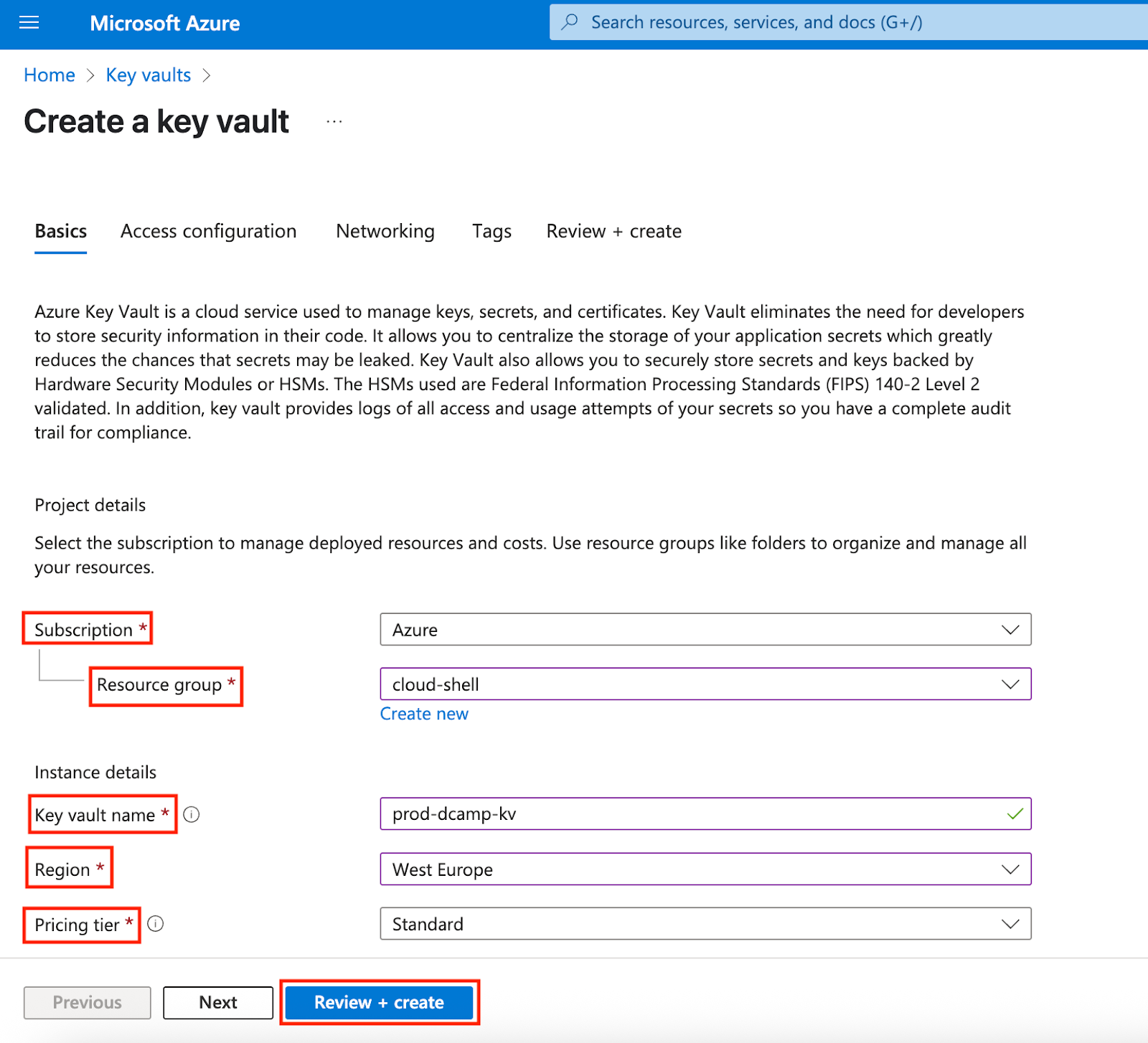Image resolution: width=1148 pixels, height=1043 pixels.
Task: Click the blue Review + create button
Action: [380, 1002]
